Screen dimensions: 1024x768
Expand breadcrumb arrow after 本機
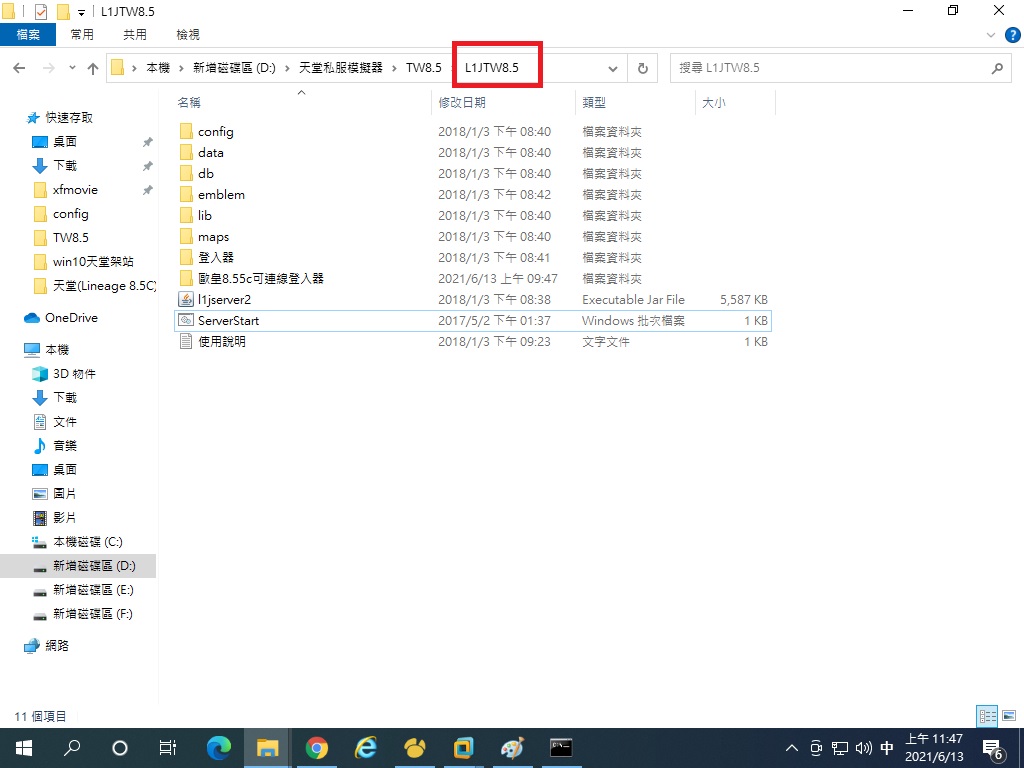tap(180, 68)
